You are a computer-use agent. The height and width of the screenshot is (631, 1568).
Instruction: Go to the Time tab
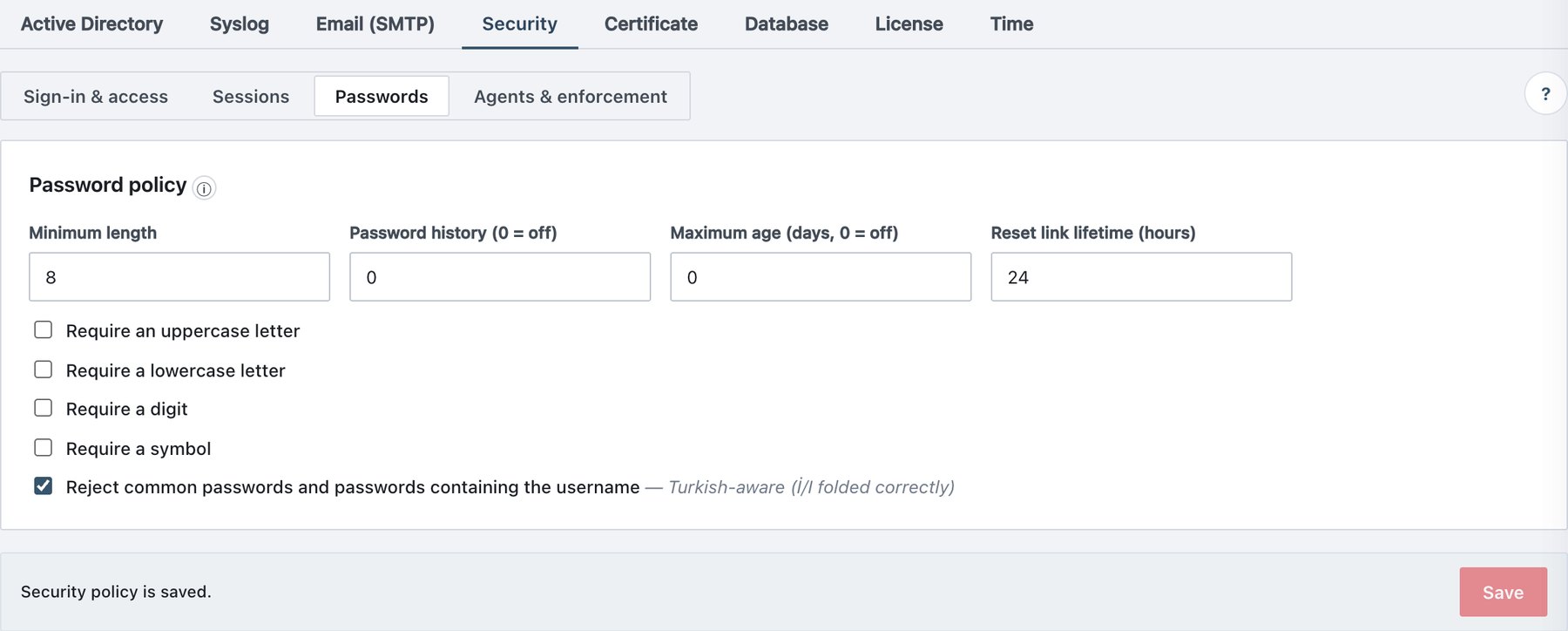coord(1012,24)
